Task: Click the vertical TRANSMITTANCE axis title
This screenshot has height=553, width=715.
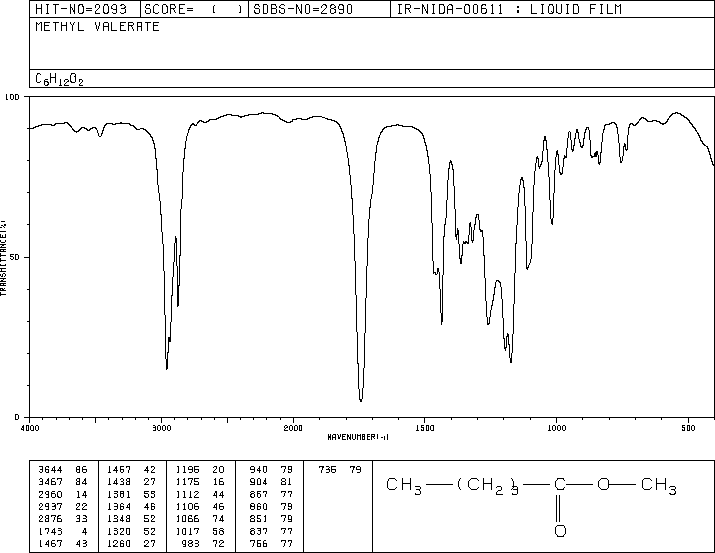Action: (5, 257)
